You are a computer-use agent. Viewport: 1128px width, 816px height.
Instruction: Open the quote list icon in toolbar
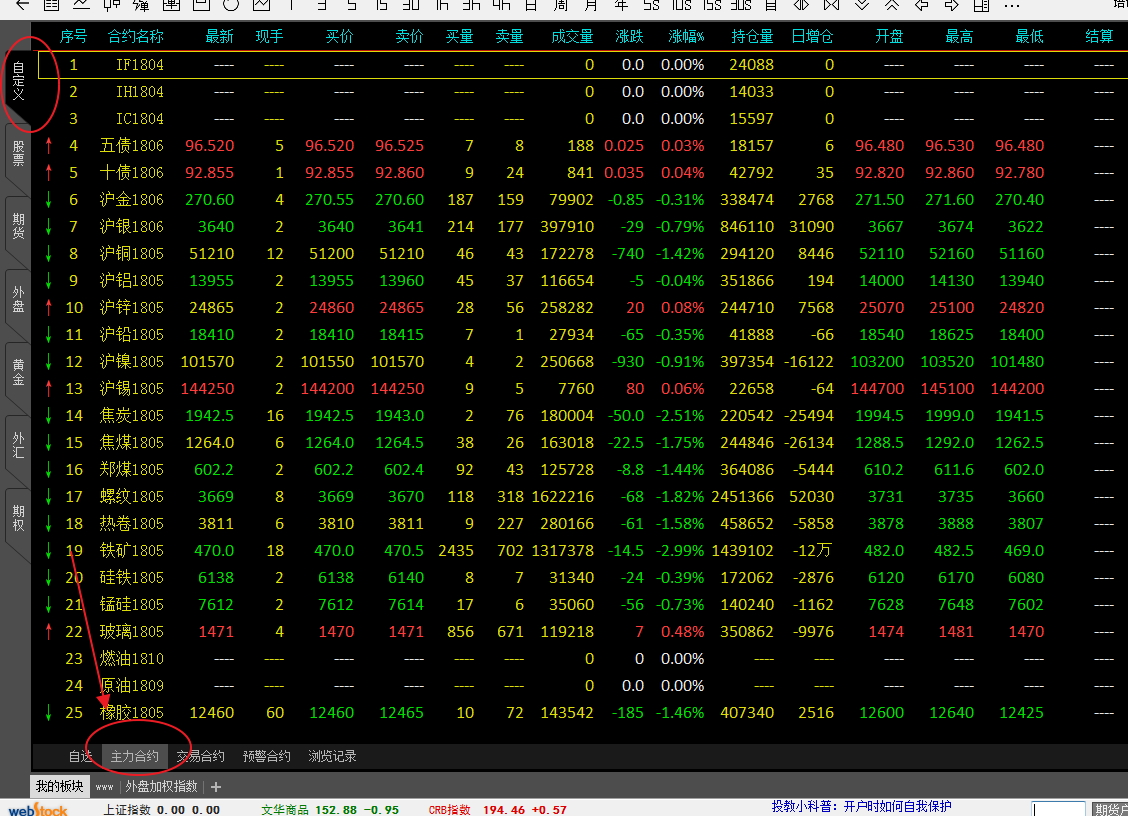52,5
